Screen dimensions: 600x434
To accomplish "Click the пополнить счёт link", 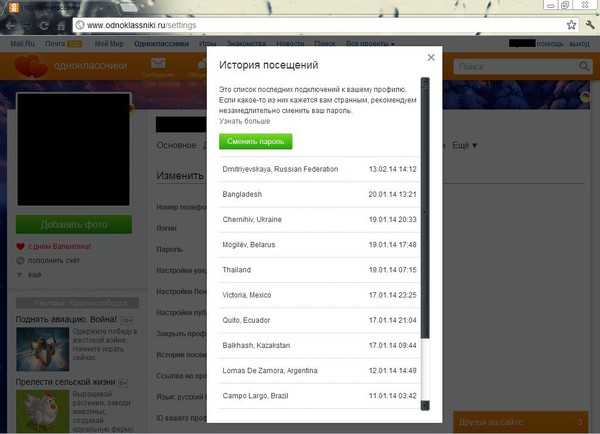I will pos(53,261).
